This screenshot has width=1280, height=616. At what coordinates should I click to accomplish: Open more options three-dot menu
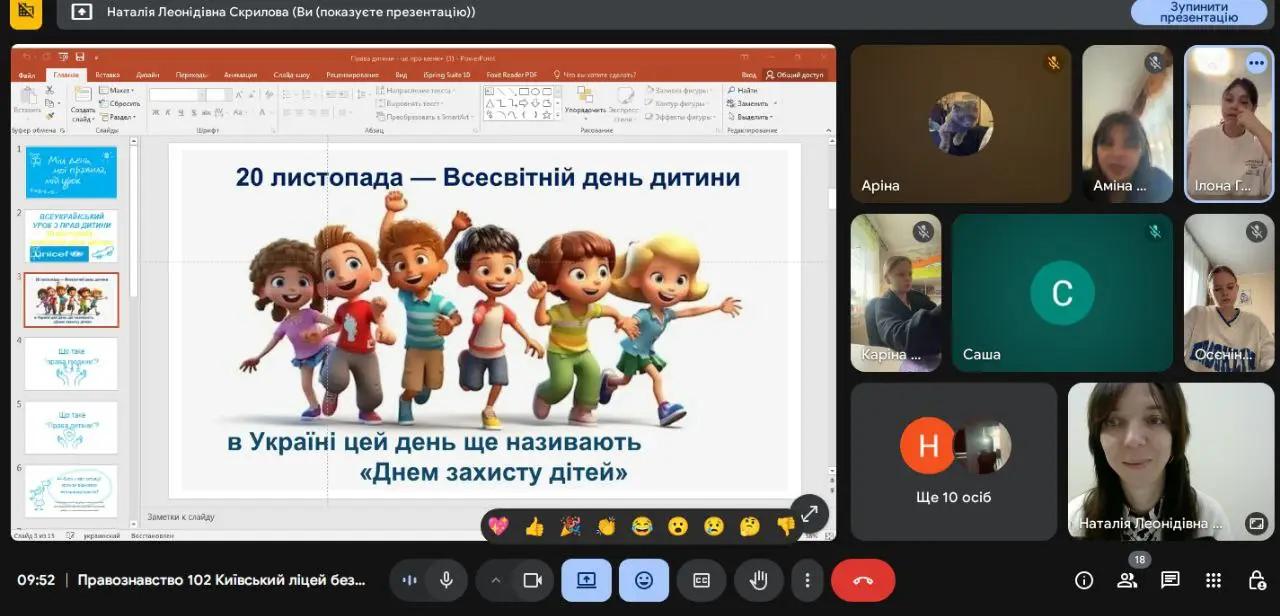[807, 580]
